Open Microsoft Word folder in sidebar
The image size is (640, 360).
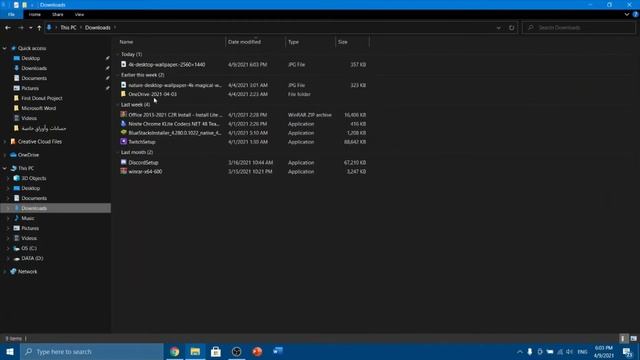click(x=38, y=108)
